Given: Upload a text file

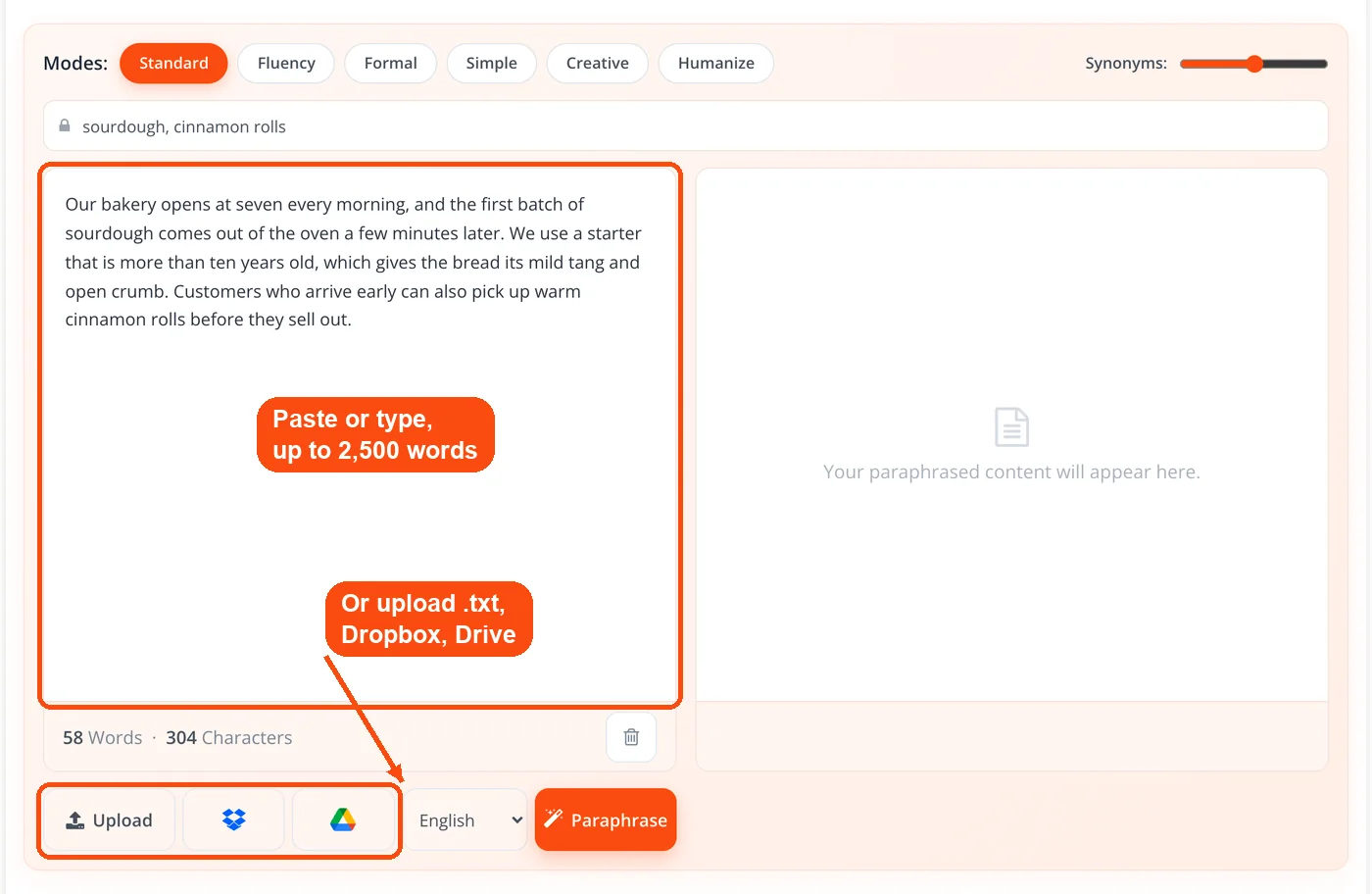Looking at the screenshot, I should pyautogui.click(x=109, y=820).
